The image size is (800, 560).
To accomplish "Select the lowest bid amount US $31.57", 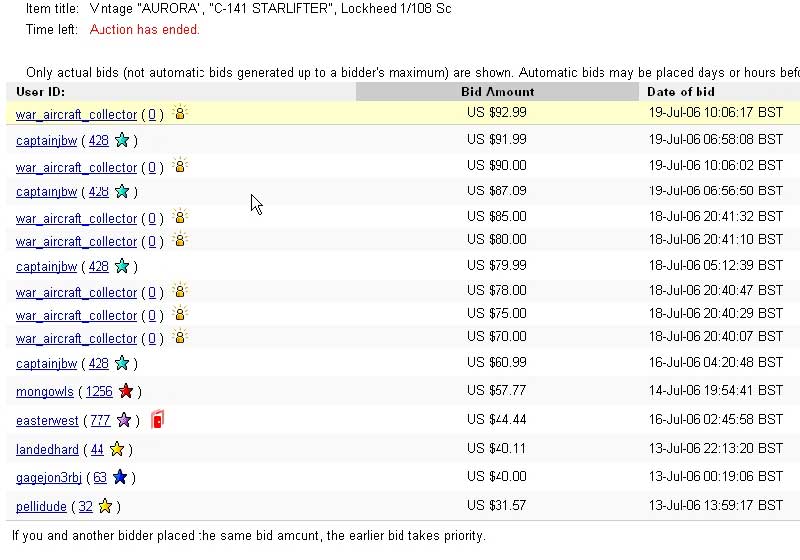I will tap(496, 505).
